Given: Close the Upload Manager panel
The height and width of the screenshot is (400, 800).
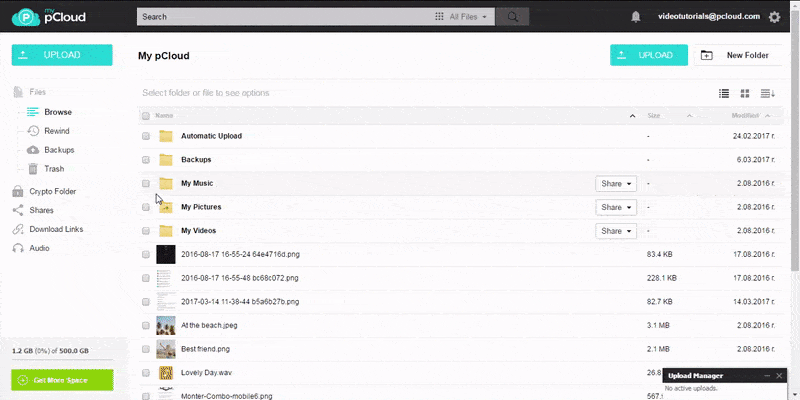Looking at the screenshot, I should [x=779, y=376].
